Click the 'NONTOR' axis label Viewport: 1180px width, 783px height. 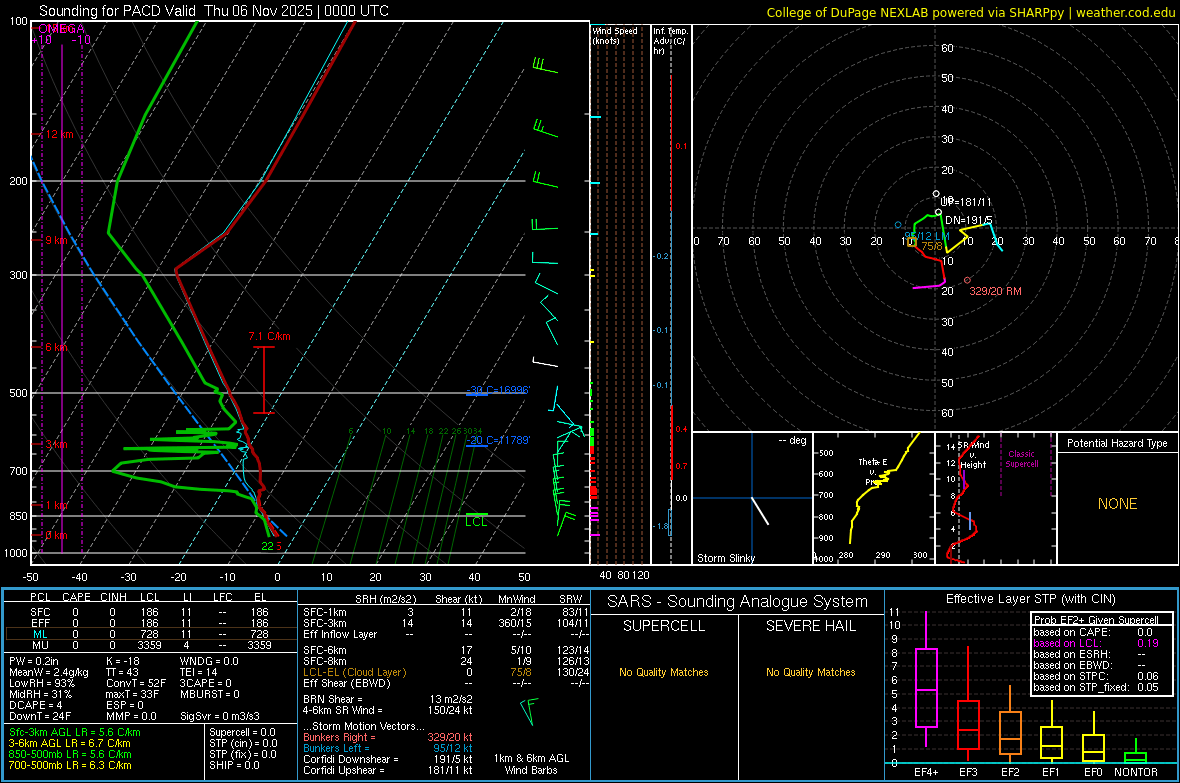[1136, 772]
